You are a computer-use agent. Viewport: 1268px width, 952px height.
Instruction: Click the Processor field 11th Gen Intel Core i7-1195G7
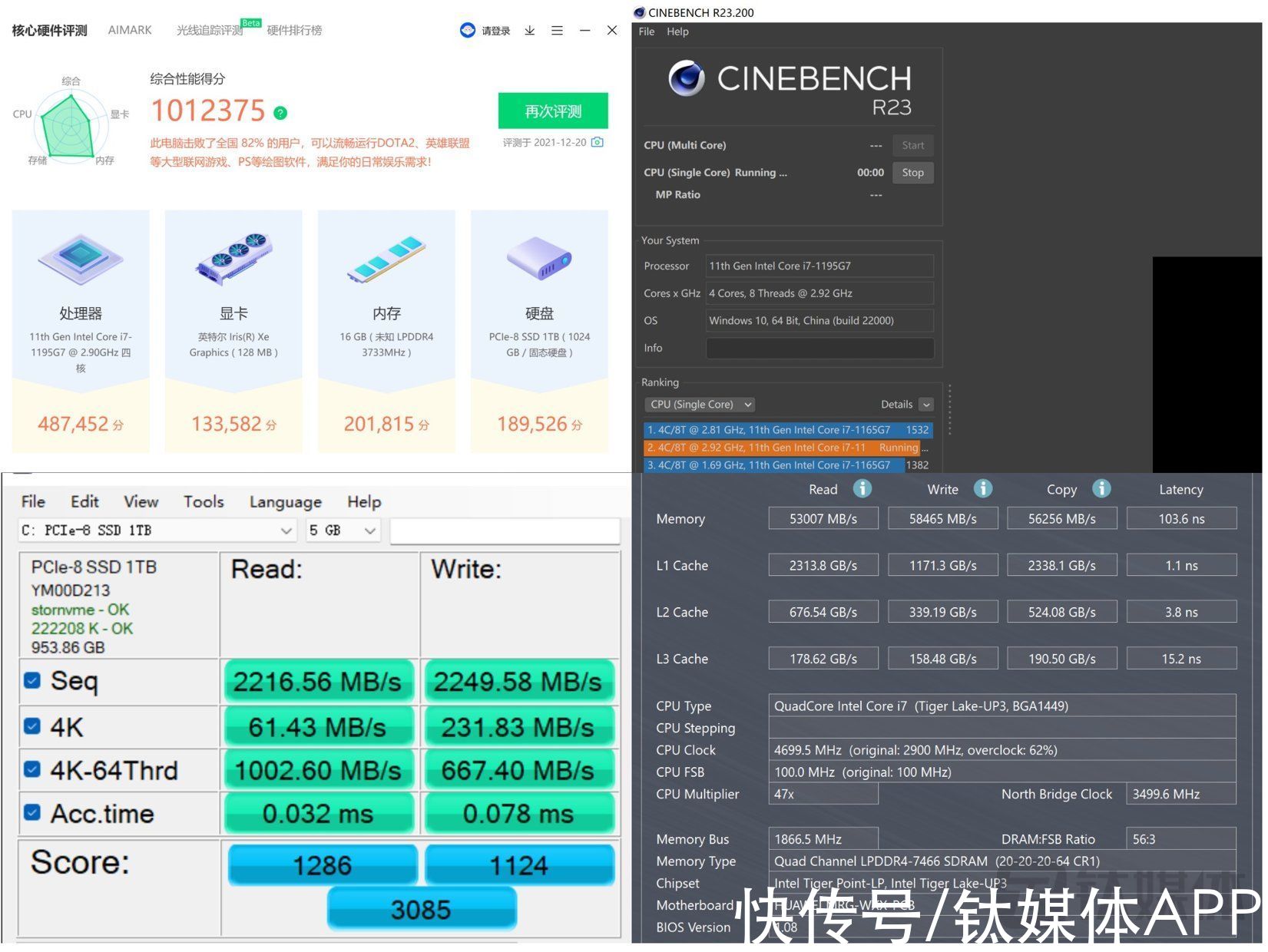coord(819,266)
